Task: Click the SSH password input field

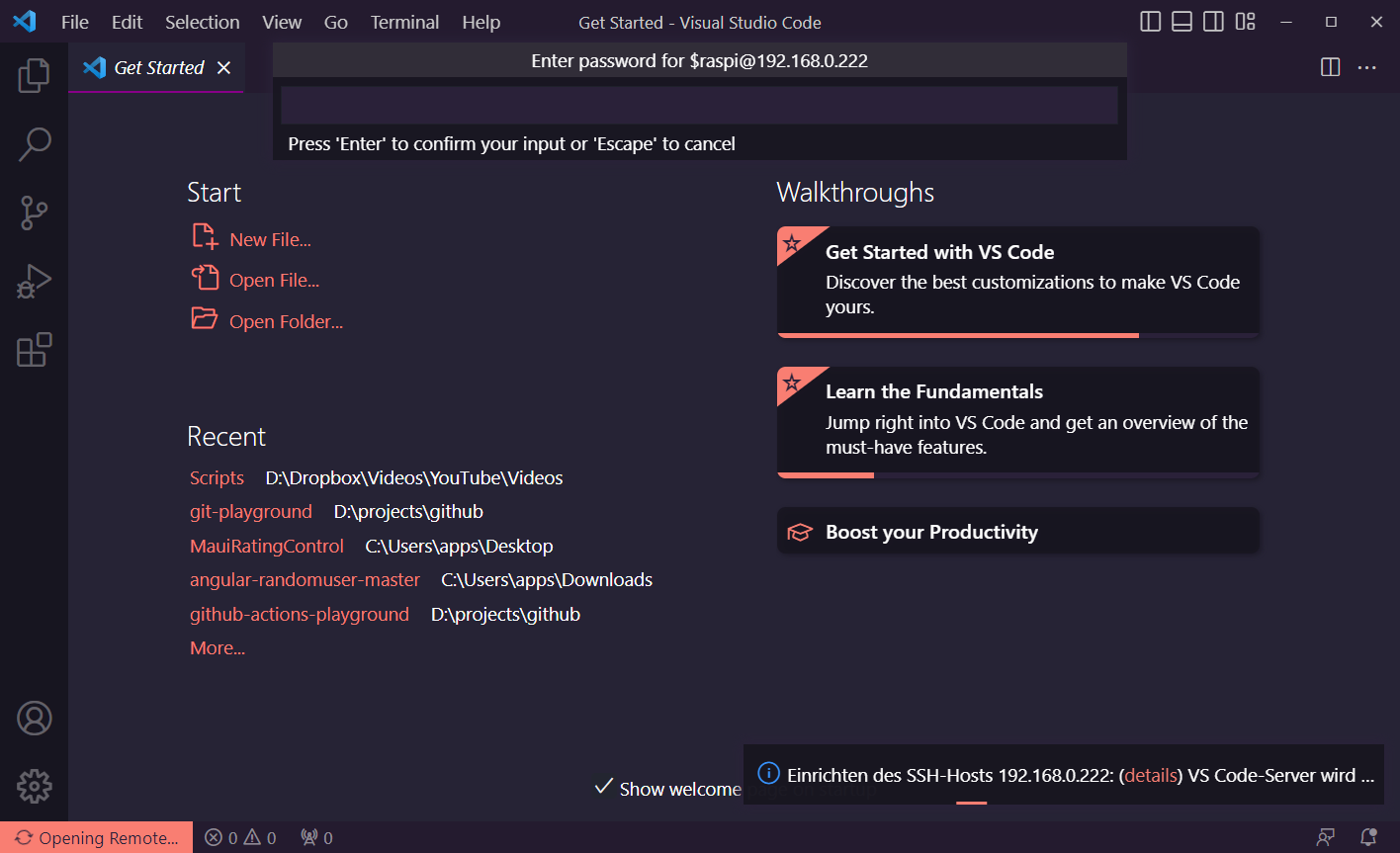Action: click(x=699, y=105)
